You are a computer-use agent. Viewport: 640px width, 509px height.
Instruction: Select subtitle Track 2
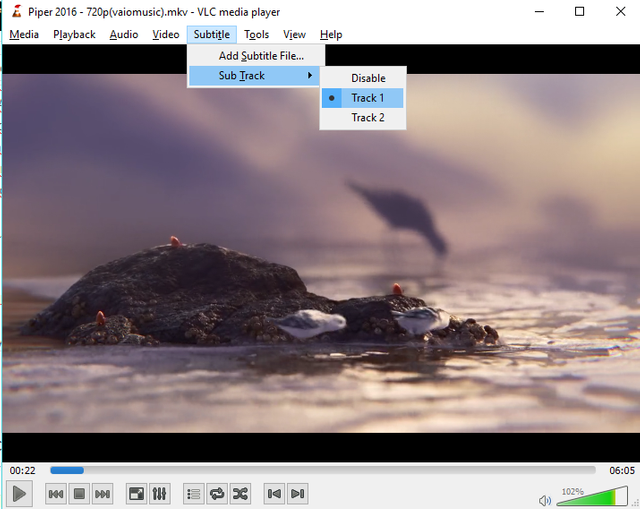coord(363,118)
